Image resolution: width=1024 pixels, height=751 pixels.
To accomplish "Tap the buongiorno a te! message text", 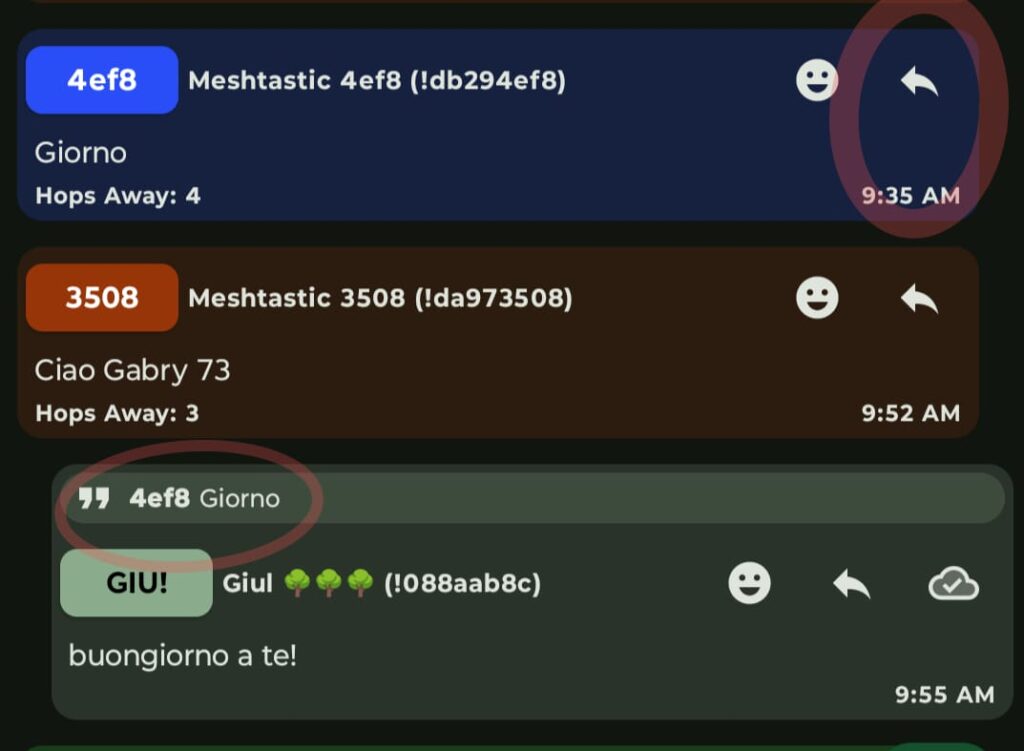I will click(x=182, y=656).
